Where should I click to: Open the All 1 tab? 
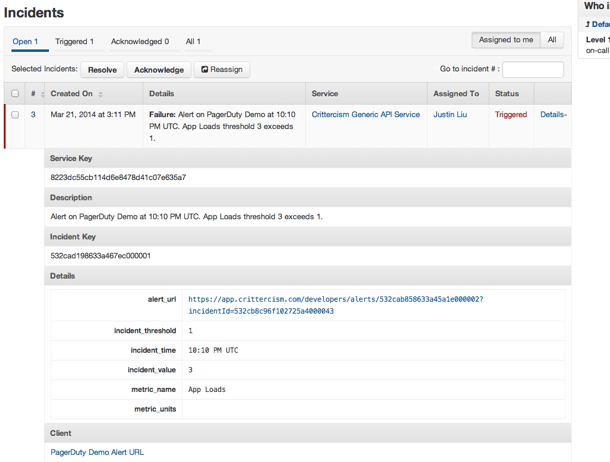193,42
